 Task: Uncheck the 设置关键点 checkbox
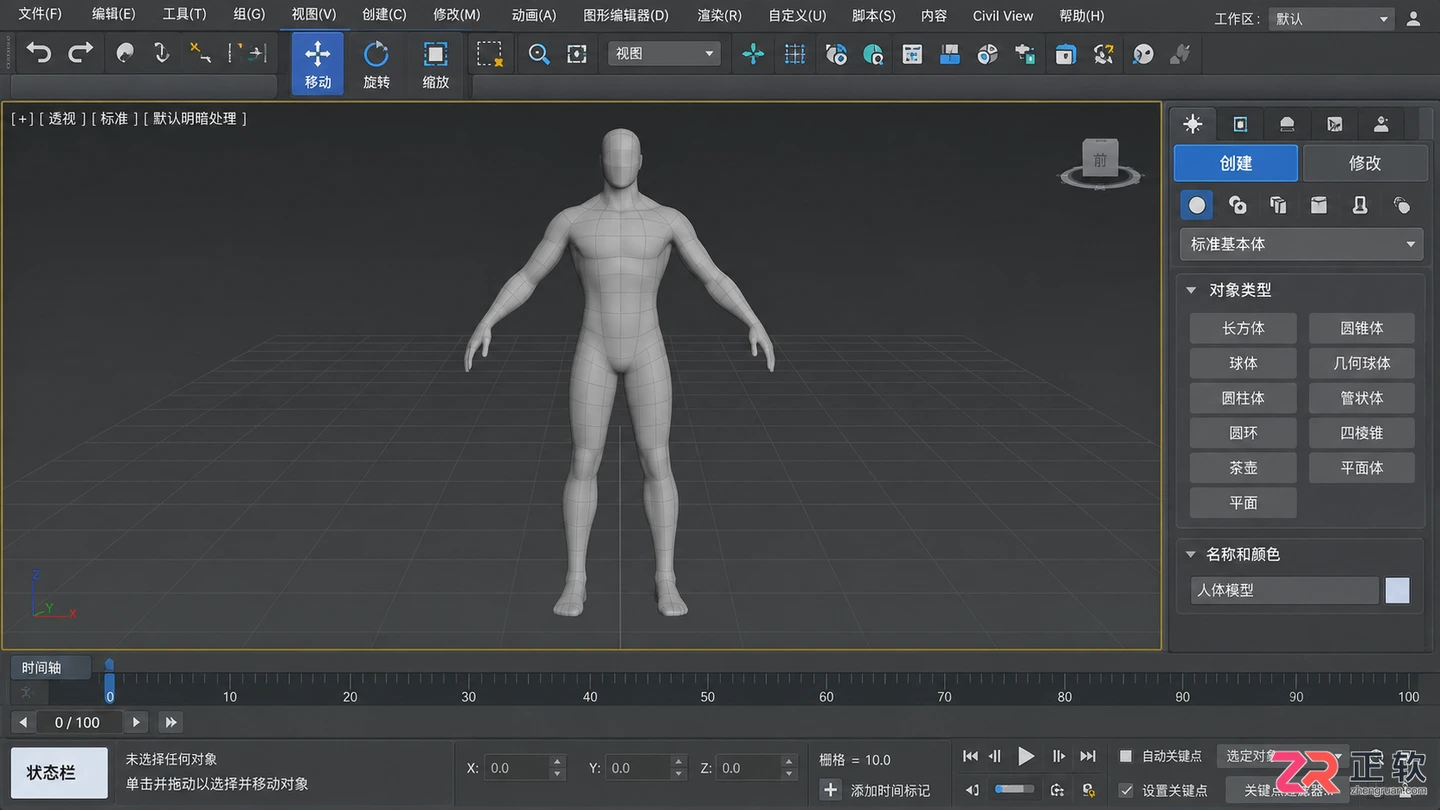click(1126, 790)
